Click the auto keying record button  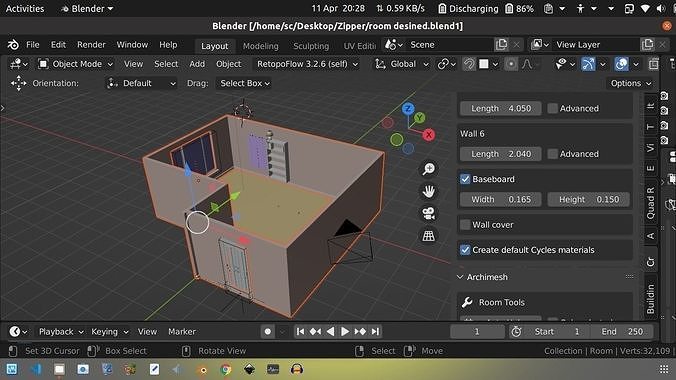[268, 331]
